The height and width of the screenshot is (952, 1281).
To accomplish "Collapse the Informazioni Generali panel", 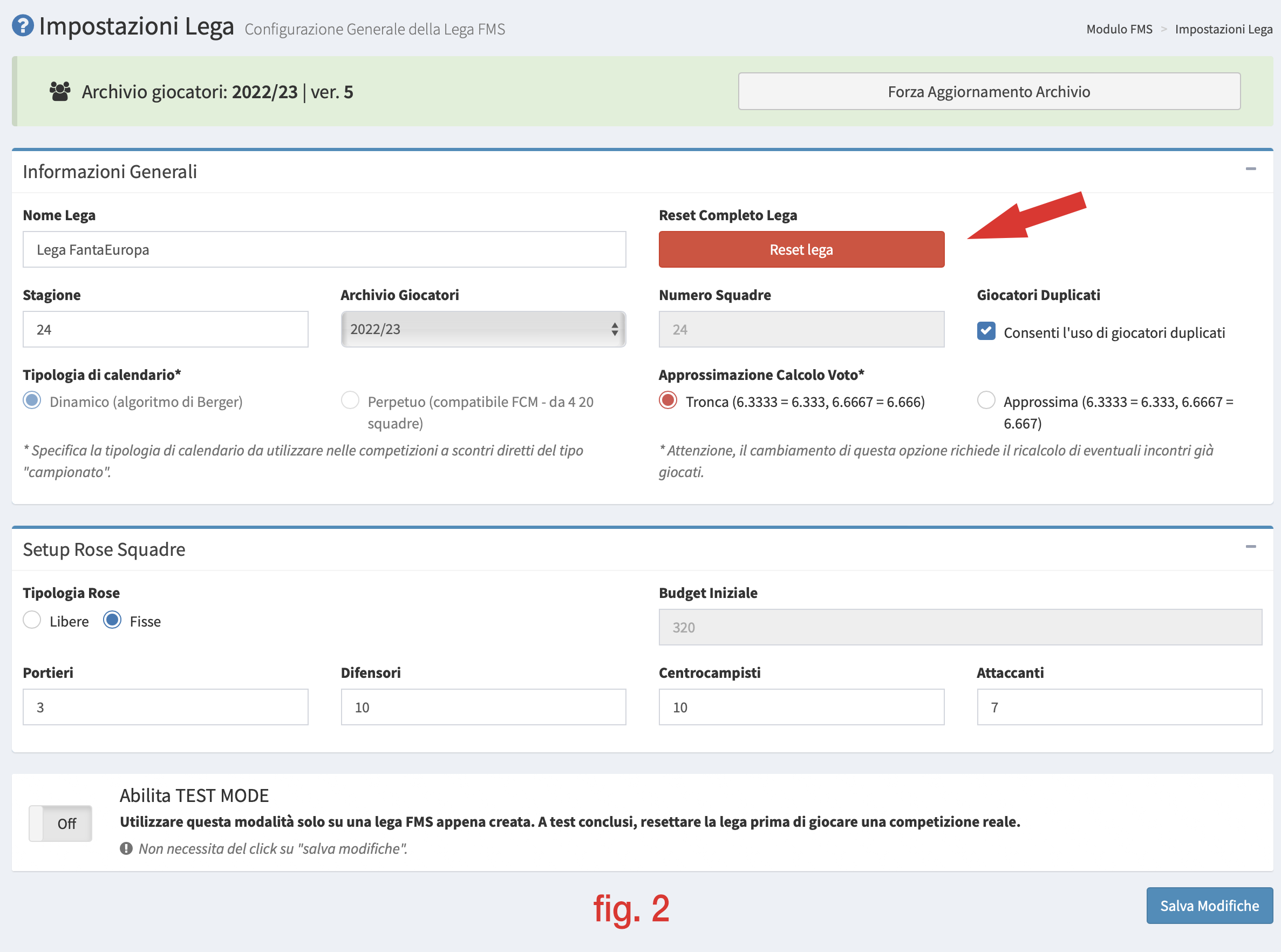I will [1250, 169].
